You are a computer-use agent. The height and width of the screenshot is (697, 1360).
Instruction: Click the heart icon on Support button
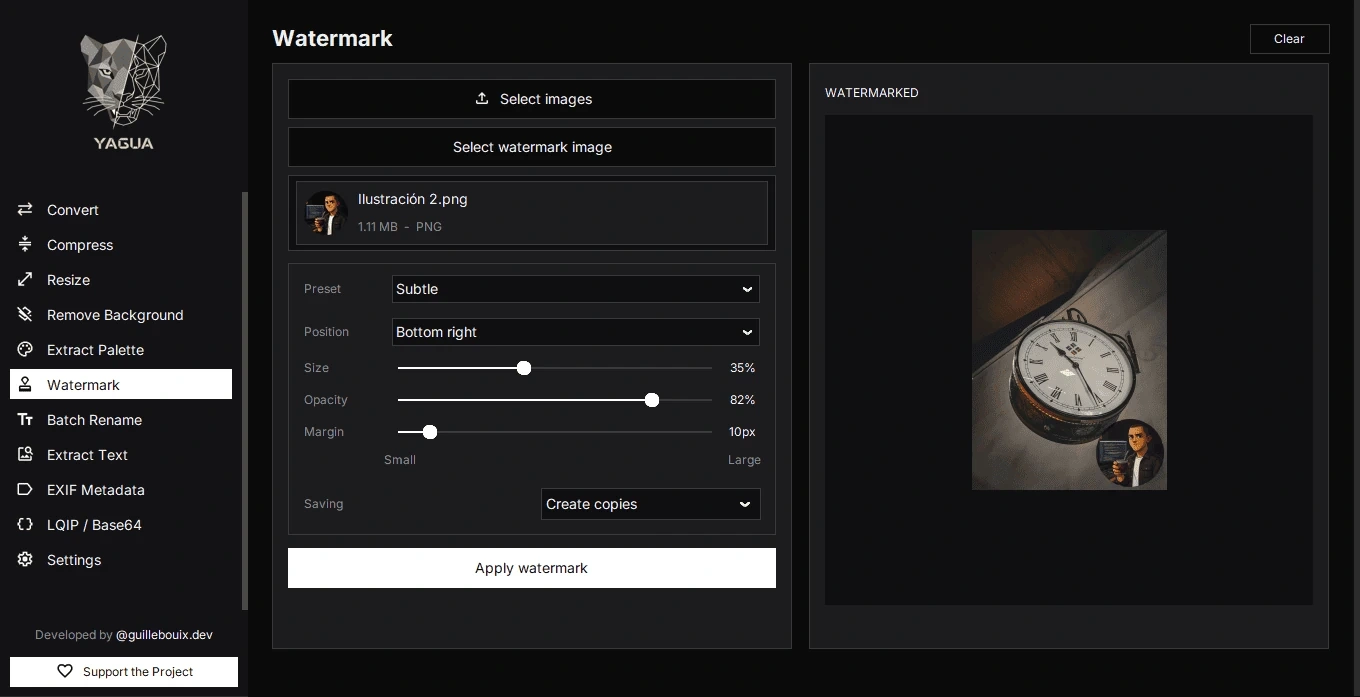[65, 672]
